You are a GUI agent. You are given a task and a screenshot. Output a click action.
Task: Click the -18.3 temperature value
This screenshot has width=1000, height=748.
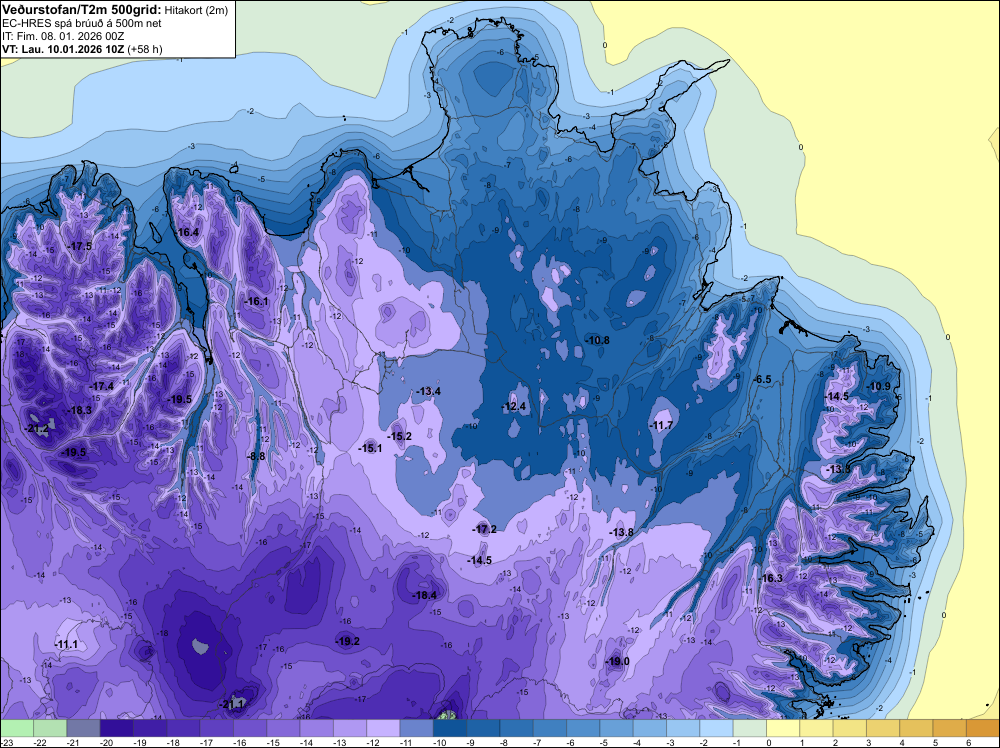[x=80, y=410]
